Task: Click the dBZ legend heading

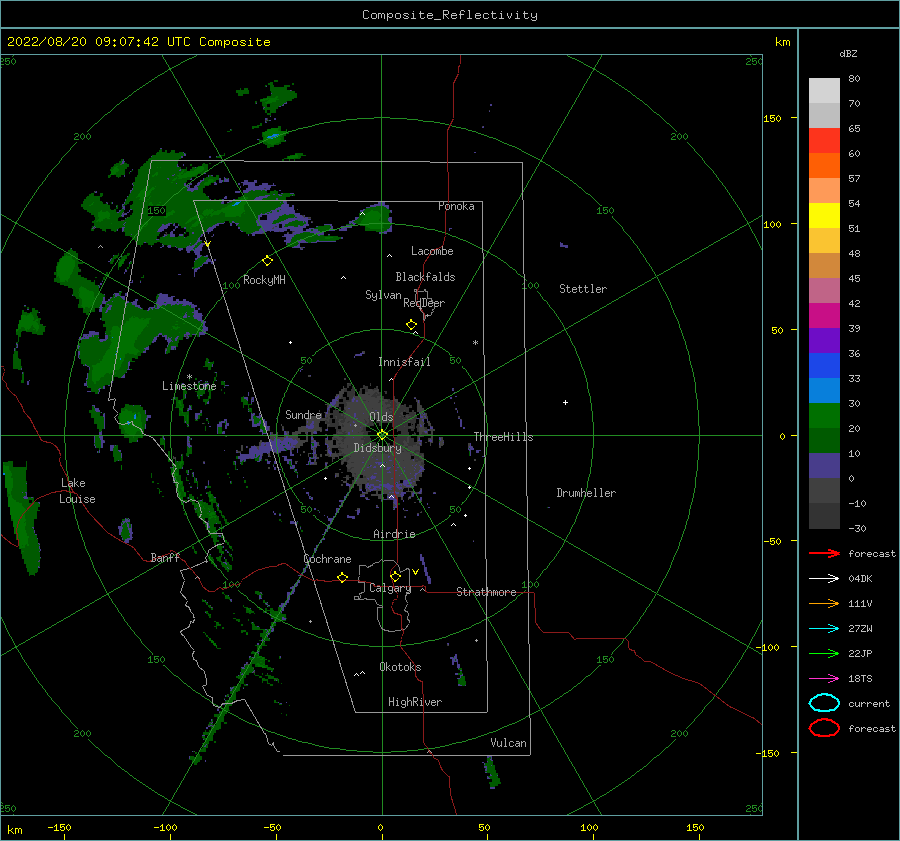Action: 848,53
